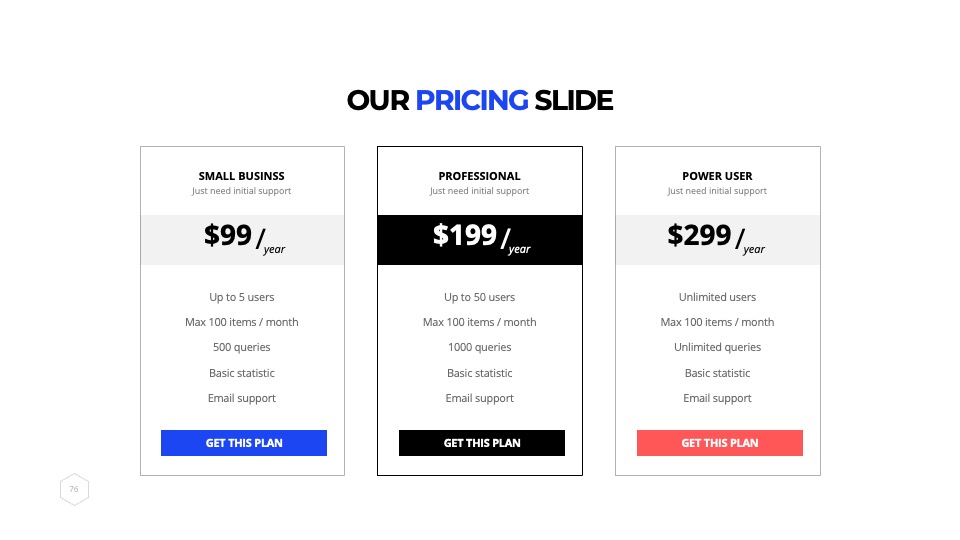Screen dimensions: 960x540
Task: Click the PROFESSIONAL plan heading
Action: point(479,176)
